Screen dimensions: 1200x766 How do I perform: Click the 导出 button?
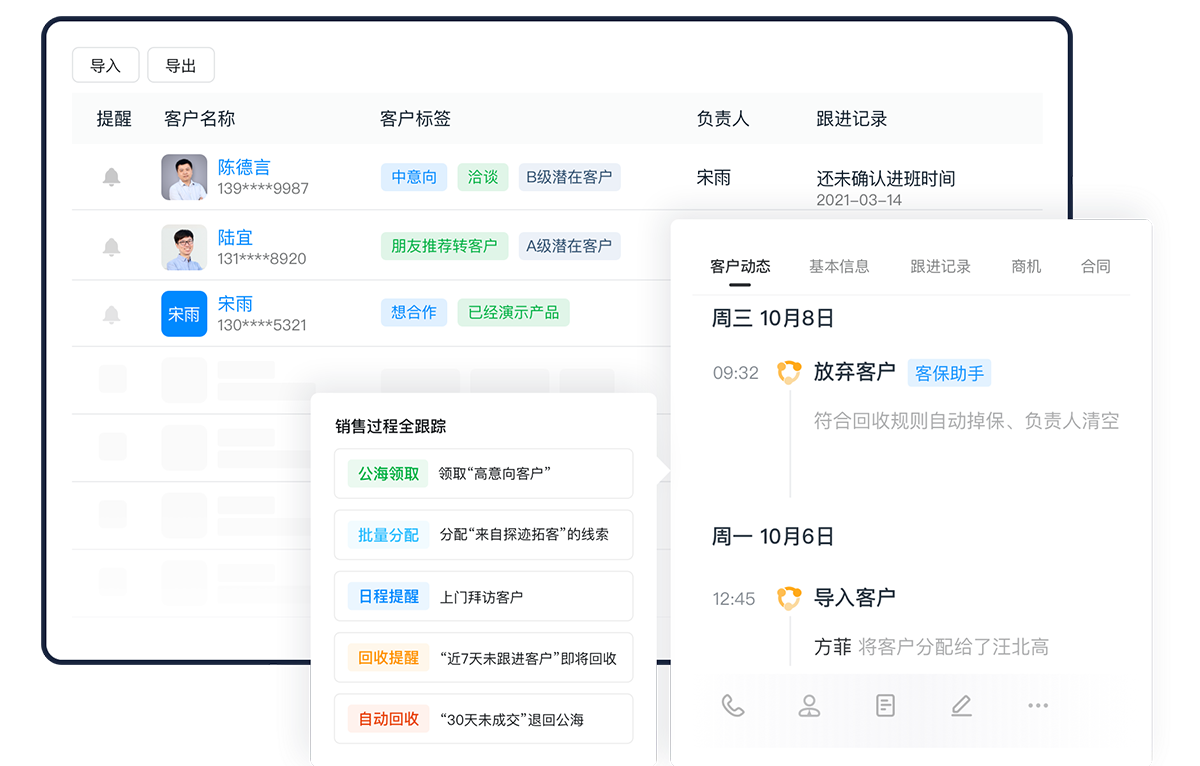pyautogui.click(x=181, y=66)
